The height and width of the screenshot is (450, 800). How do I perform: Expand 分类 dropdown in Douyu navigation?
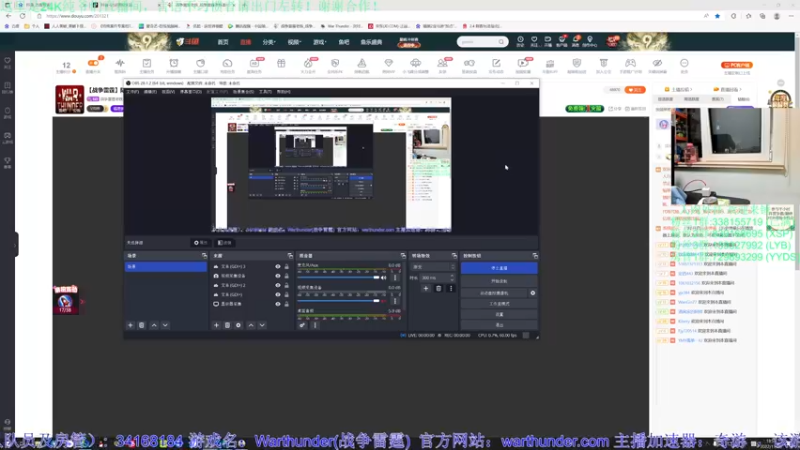pyautogui.click(x=269, y=42)
